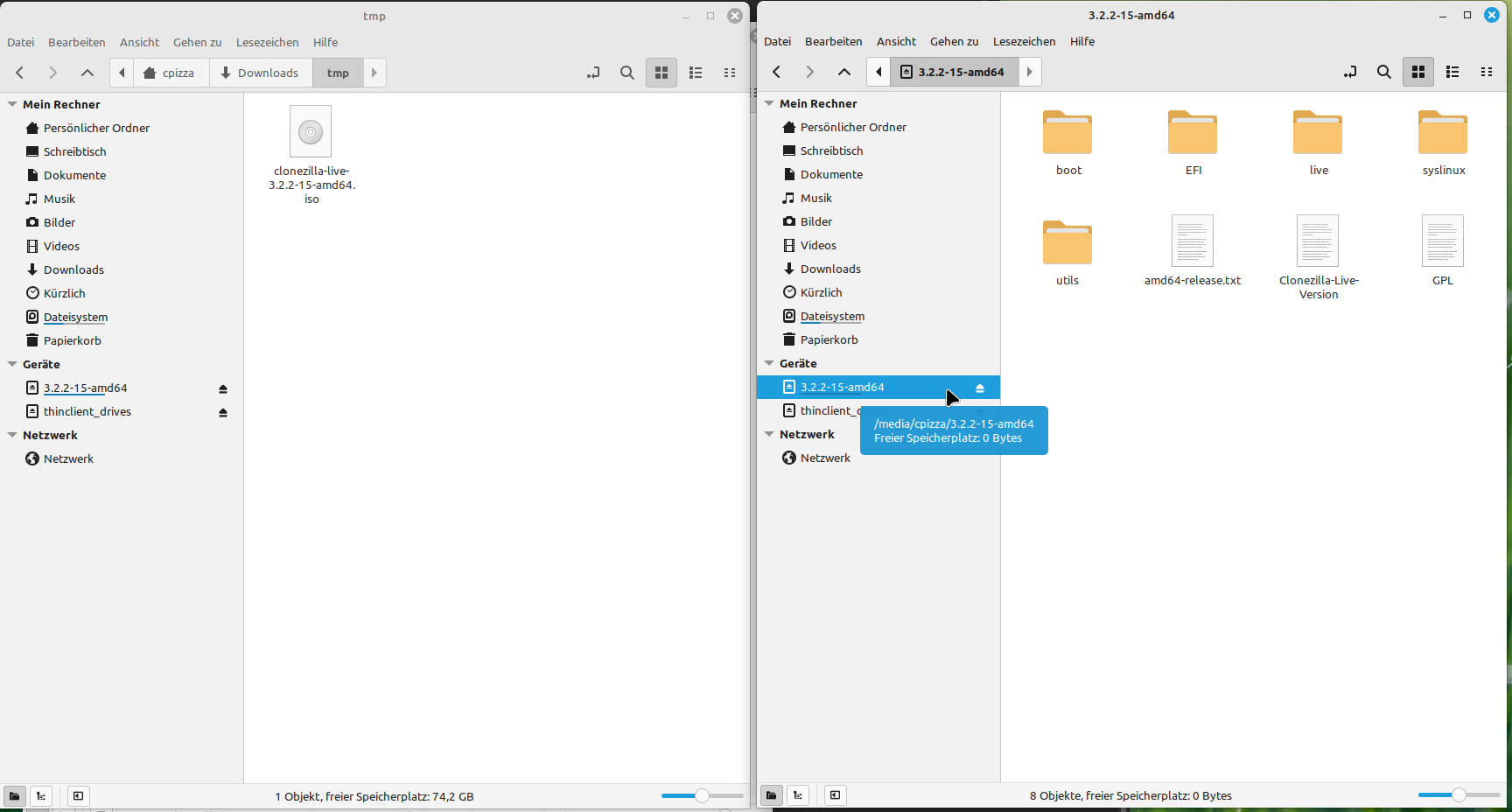Open the Lesezeichen menu
This screenshot has width=1512, height=812.
point(267,42)
